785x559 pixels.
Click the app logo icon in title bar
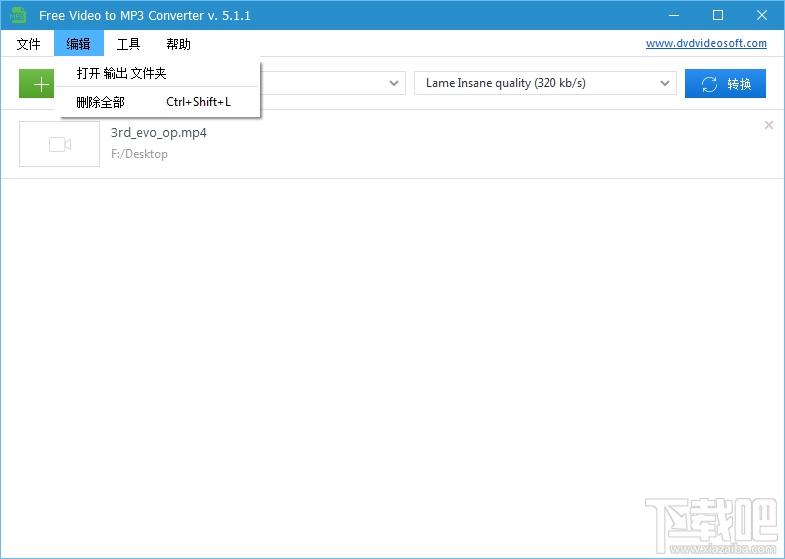[x=18, y=15]
